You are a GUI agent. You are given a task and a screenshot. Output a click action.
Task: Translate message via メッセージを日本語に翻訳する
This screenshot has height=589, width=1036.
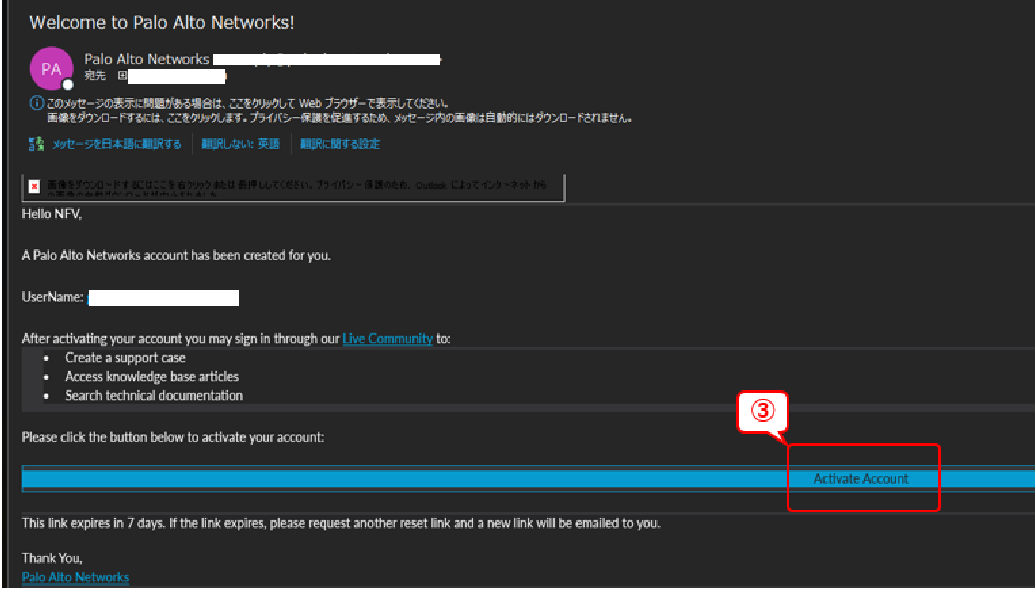116,144
